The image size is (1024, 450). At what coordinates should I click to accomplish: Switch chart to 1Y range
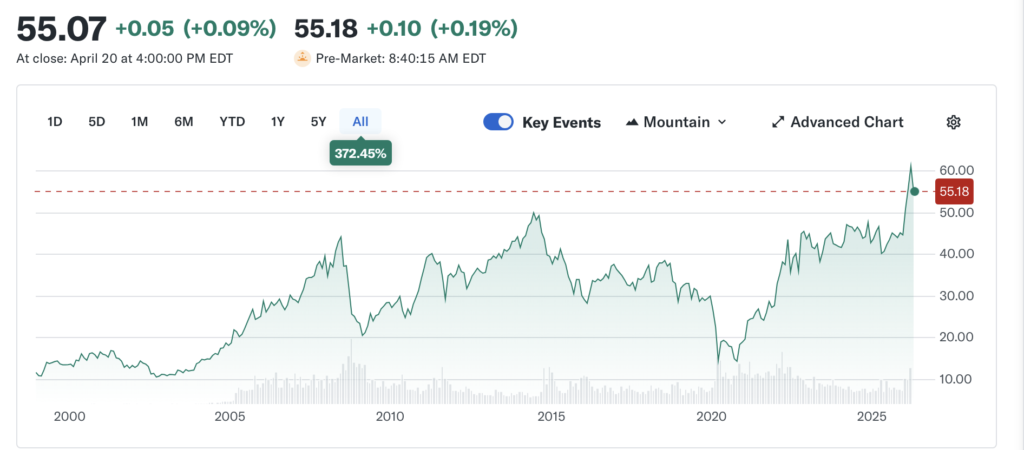(x=278, y=122)
